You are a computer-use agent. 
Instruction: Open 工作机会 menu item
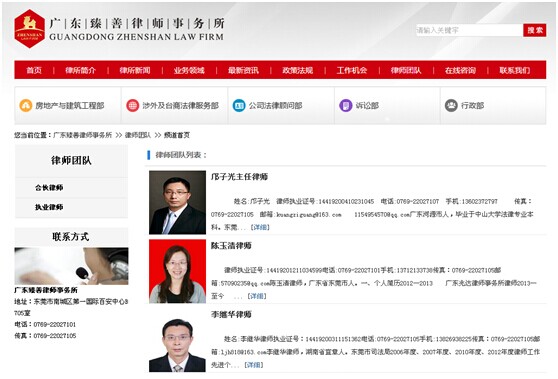(x=352, y=70)
